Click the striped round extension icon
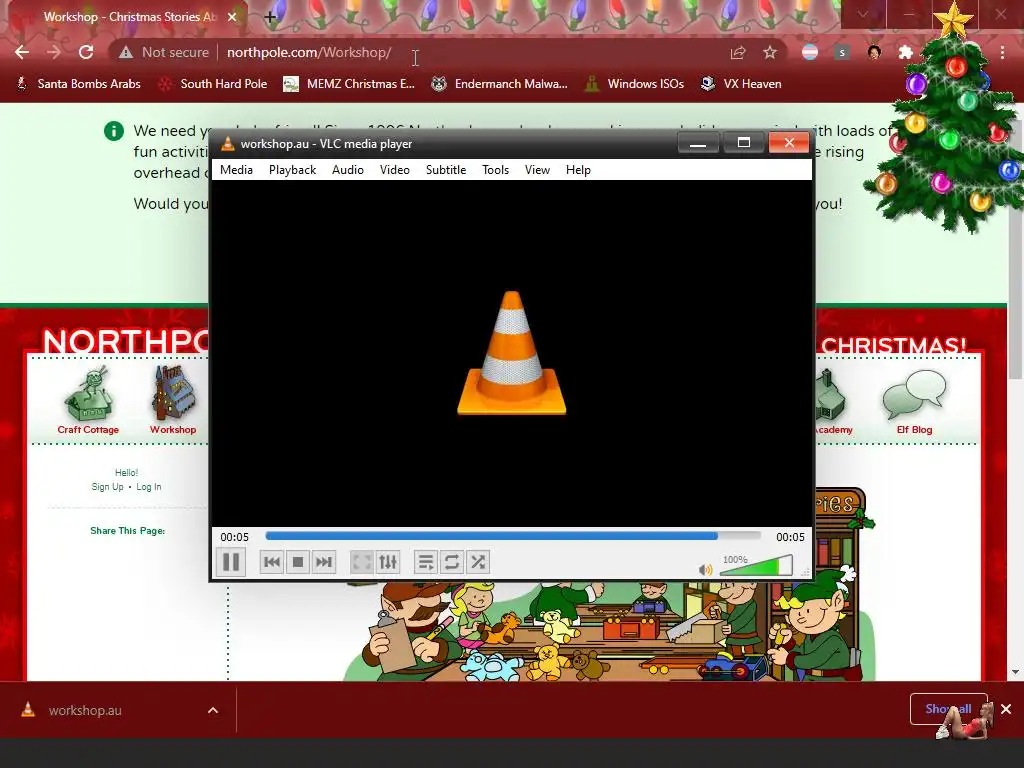 click(810, 52)
